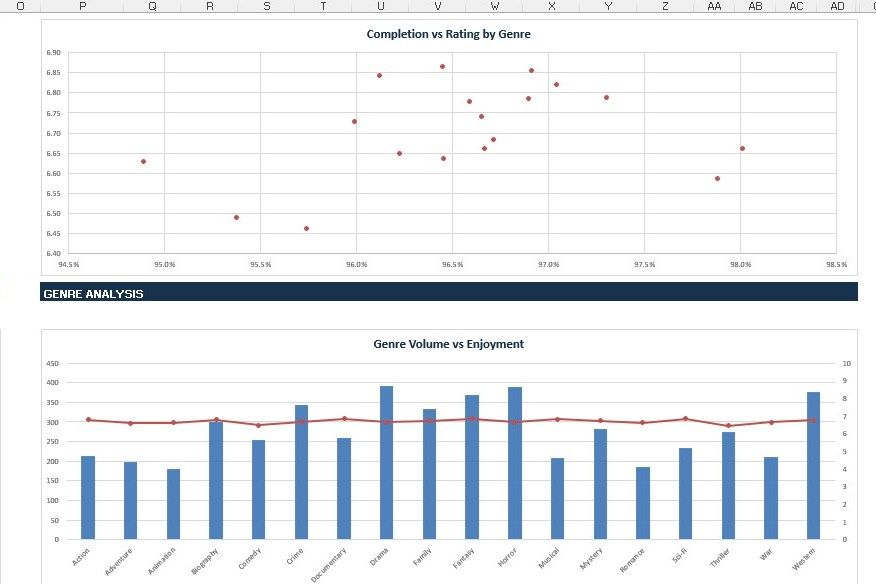Click the blue Animation bar
Image resolution: width=876 pixels, height=584 pixels.
[x=173, y=504]
